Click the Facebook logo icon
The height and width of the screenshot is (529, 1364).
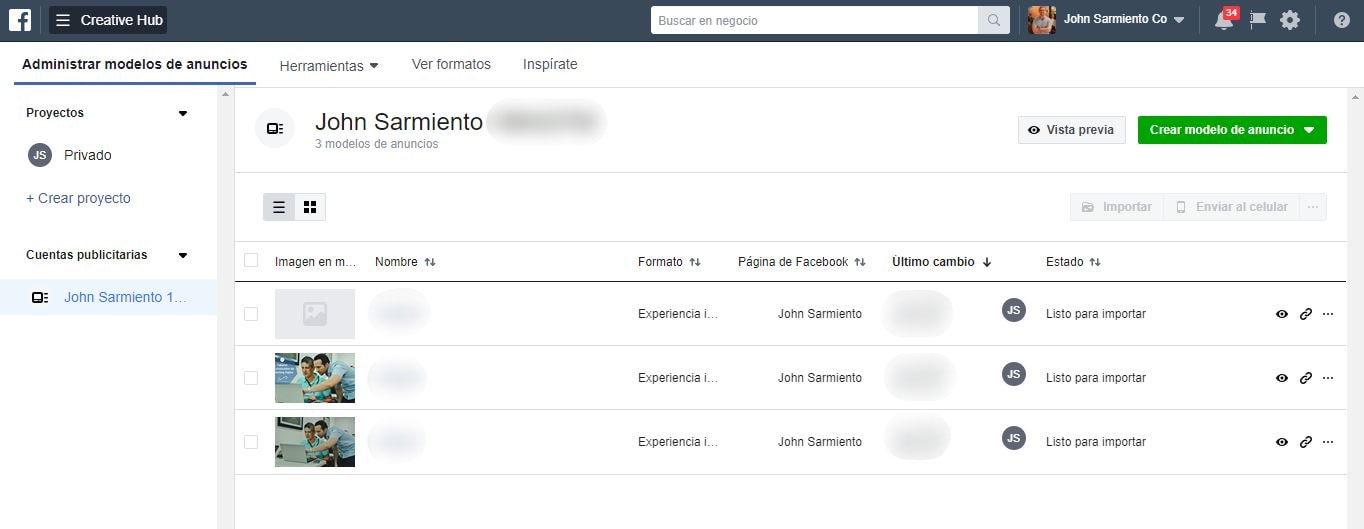20,20
